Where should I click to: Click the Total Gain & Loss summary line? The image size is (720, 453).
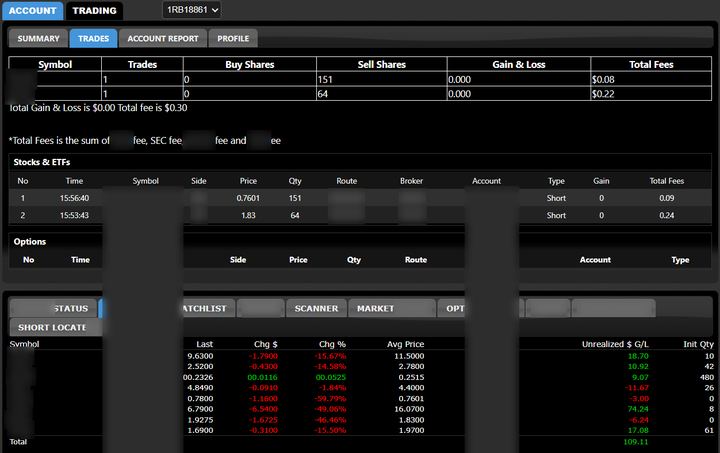click(98, 108)
